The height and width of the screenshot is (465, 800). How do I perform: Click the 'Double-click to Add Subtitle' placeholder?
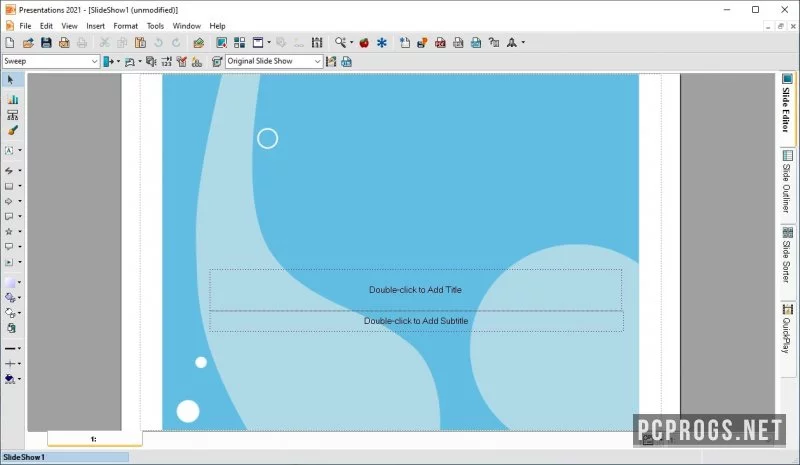[x=416, y=321]
